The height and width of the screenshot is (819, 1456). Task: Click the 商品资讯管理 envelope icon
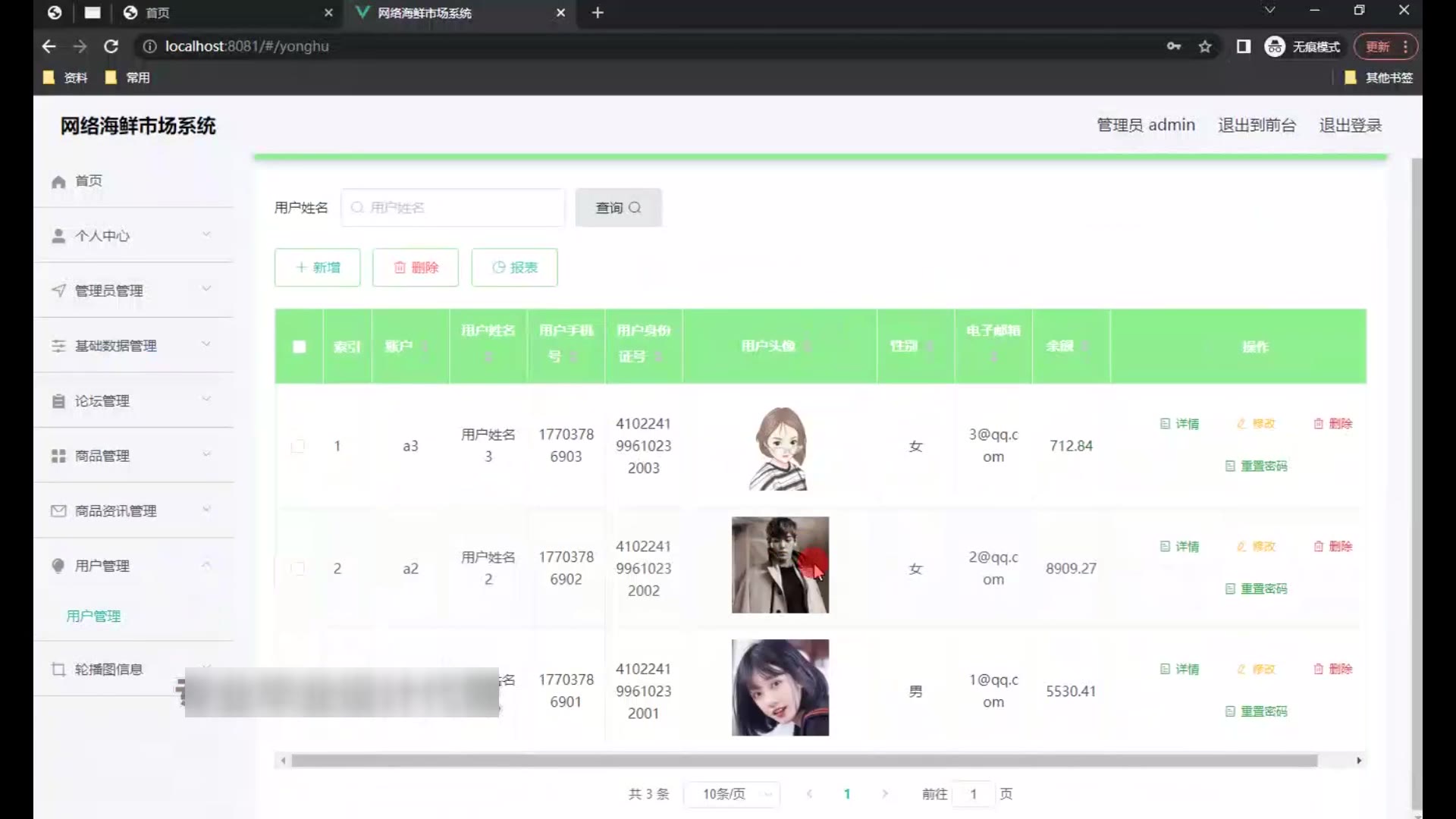click(x=58, y=511)
